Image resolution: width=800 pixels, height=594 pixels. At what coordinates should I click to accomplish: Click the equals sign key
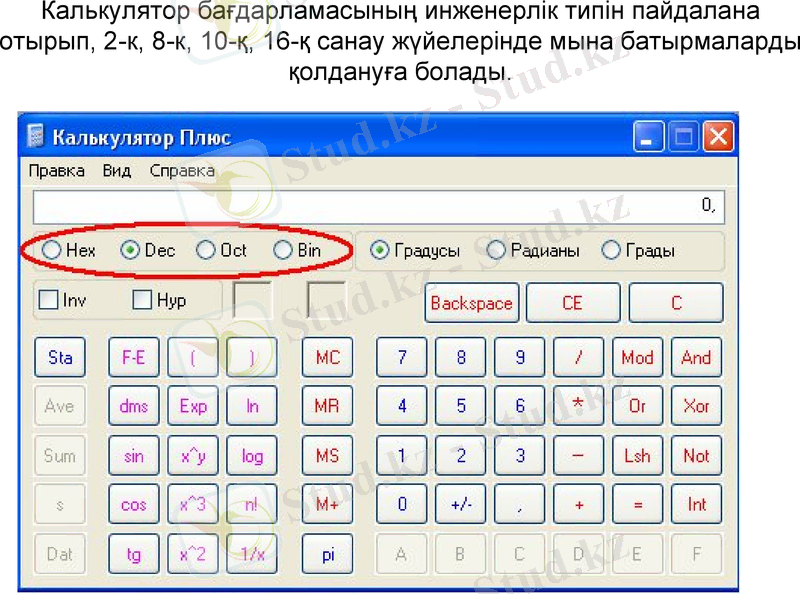(637, 505)
